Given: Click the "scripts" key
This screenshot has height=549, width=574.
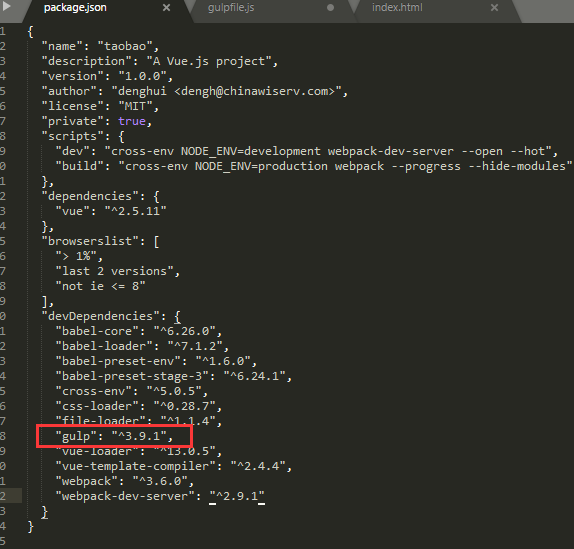Looking at the screenshot, I should point(72,136).
